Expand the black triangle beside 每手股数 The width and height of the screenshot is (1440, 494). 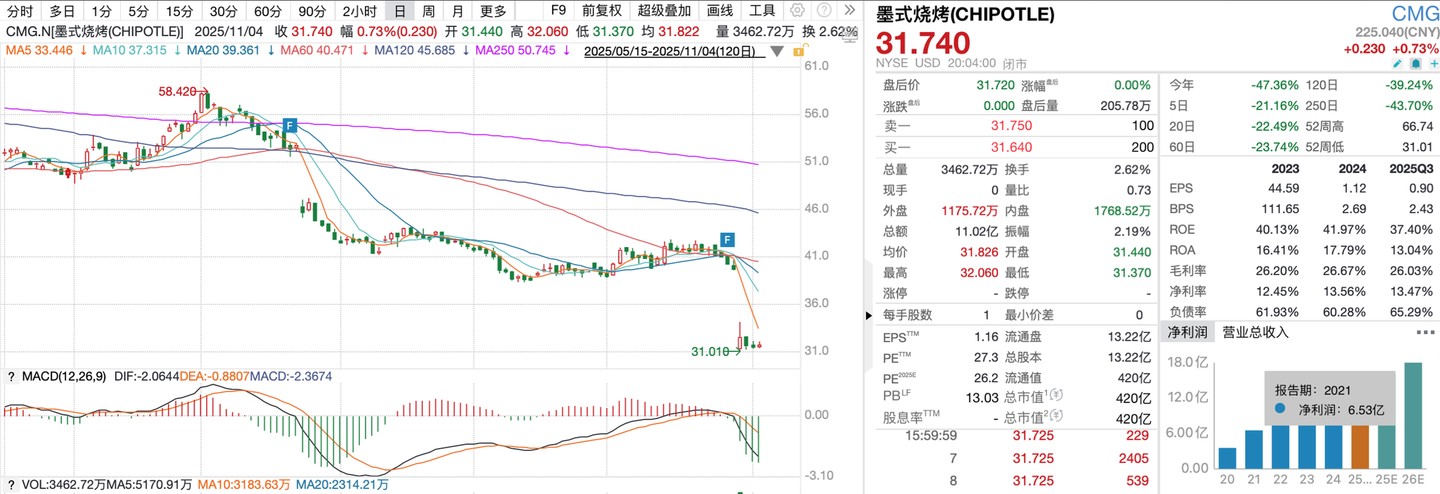tap(869, 315)
